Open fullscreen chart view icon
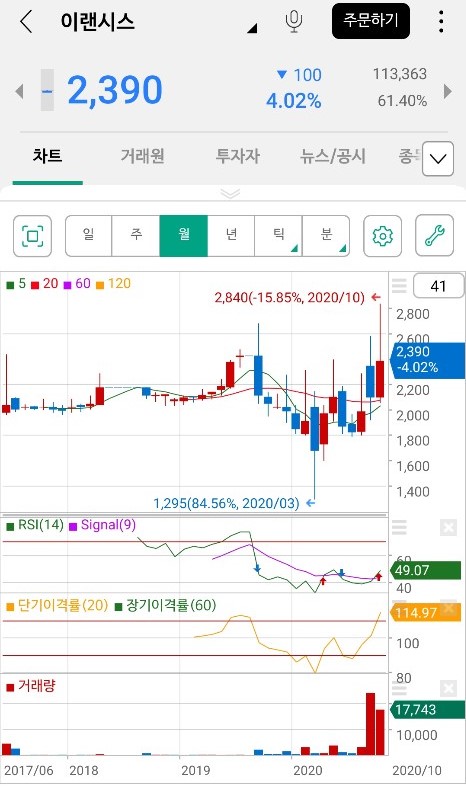This screenshot has width=466, height=787. tap(32, 235)
